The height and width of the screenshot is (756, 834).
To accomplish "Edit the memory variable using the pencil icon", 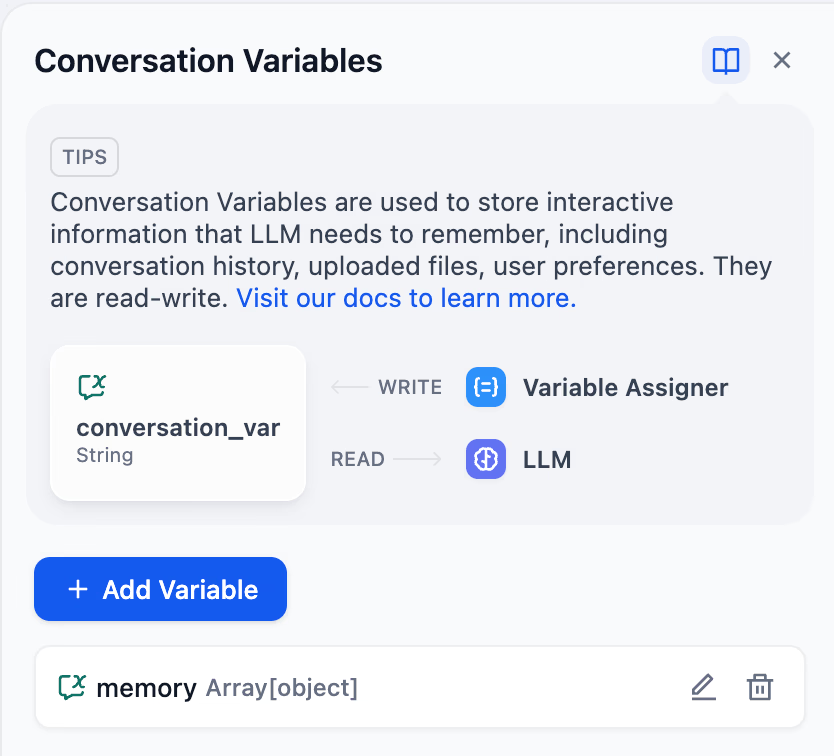I will point(703,687).
